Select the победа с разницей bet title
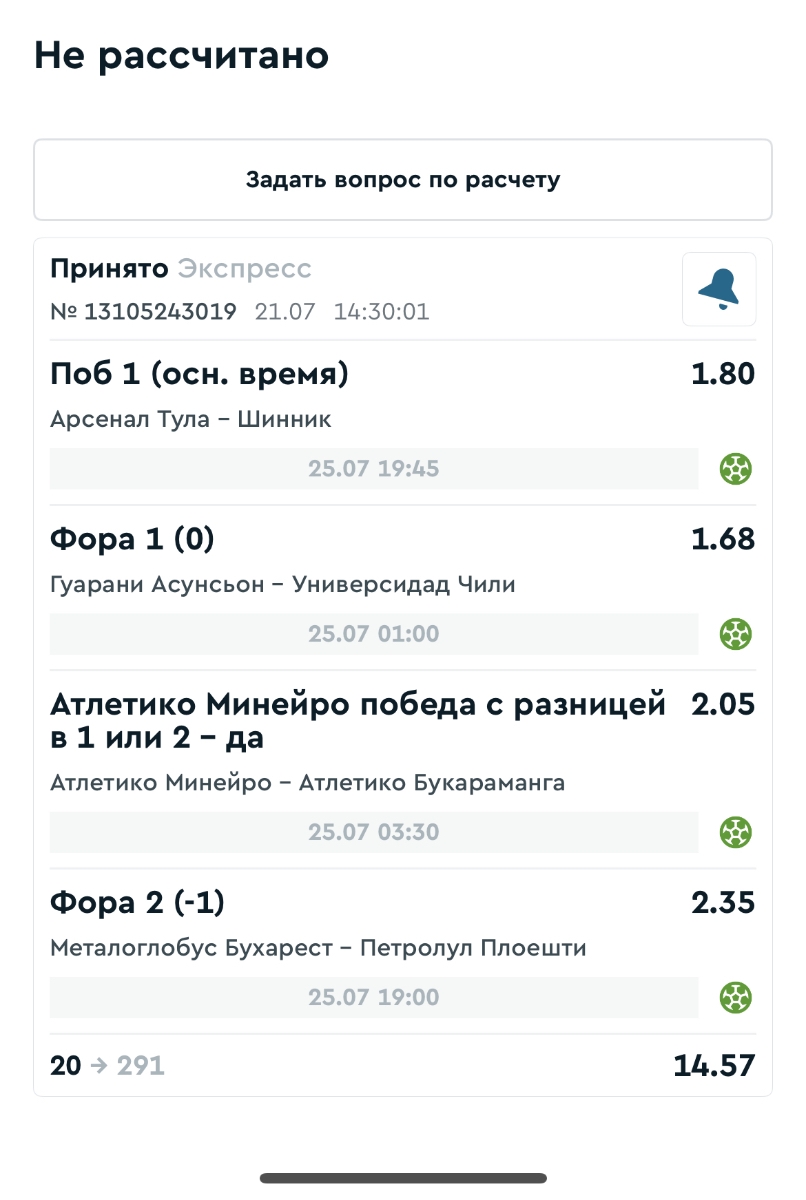This screenshot has width=806, height=1200. tap(357, 721)
